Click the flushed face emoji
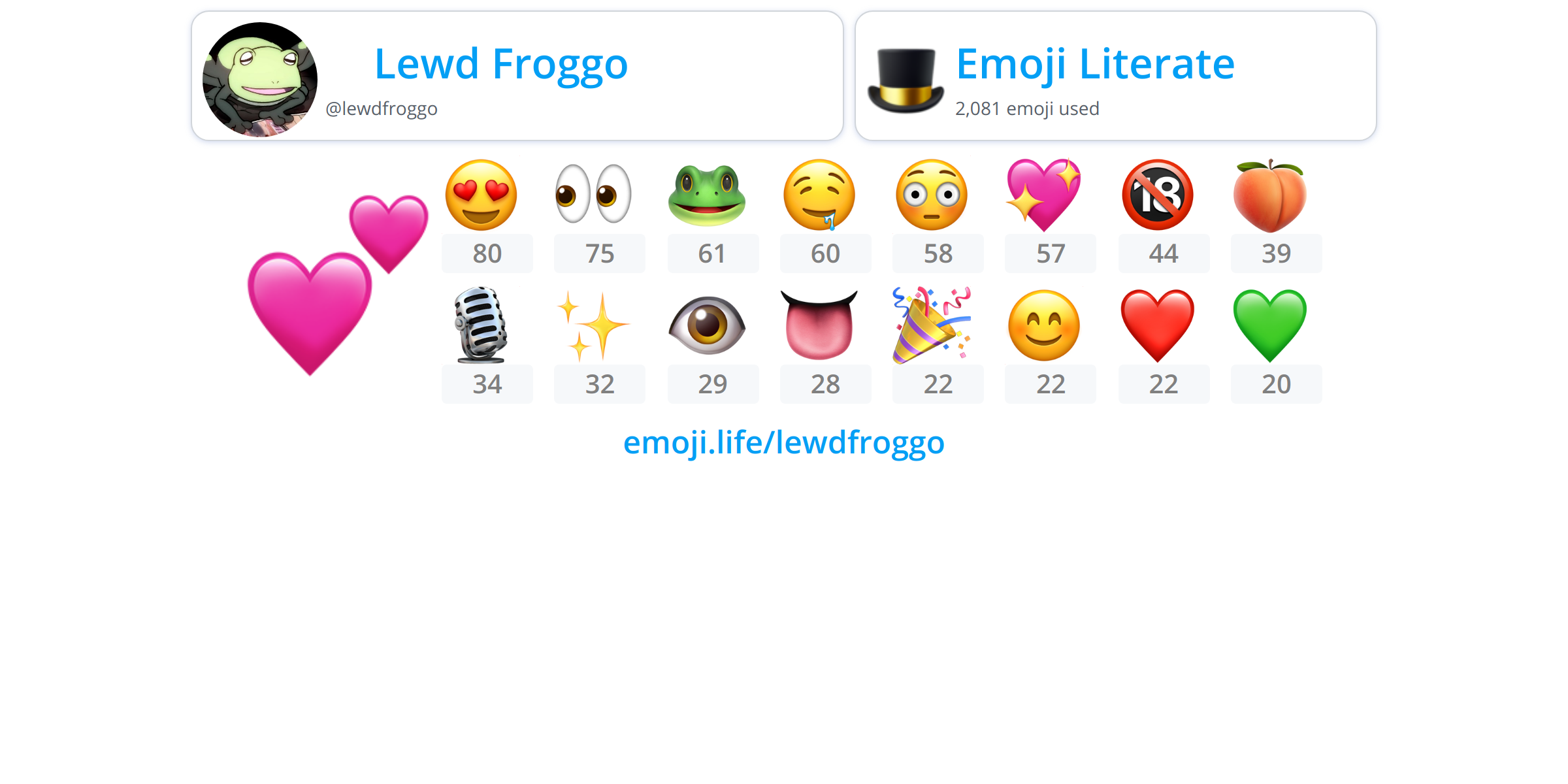Image resolution: width=1568 pixels, height=784 pixels. [x=932, y=195]
